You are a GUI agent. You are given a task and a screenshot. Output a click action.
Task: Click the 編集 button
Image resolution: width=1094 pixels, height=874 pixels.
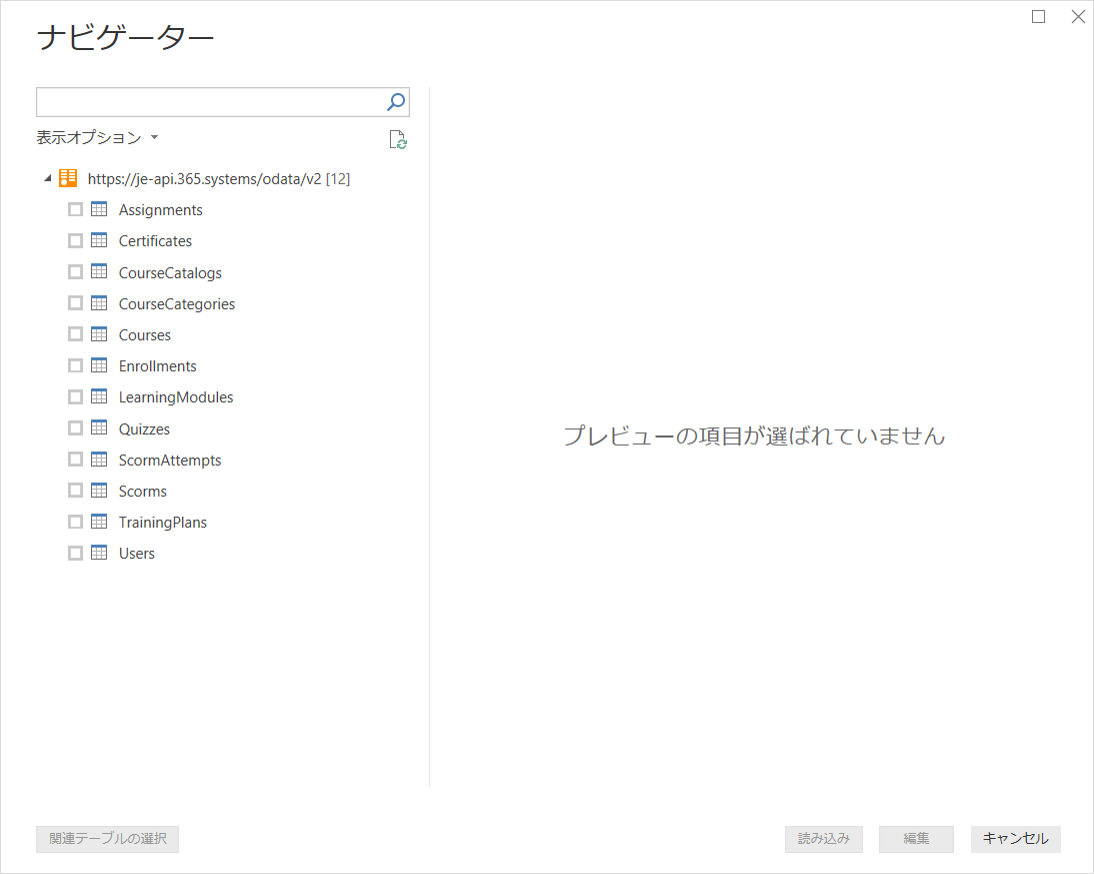[x=916, y=839]
